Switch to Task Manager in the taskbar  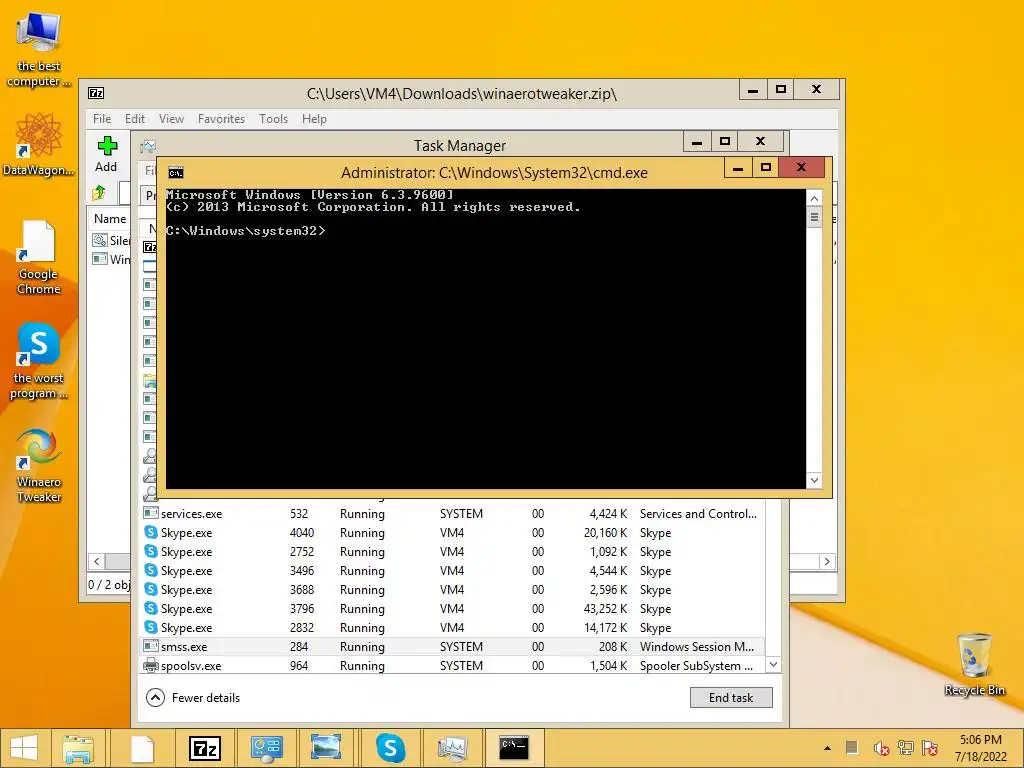click(x=453, y=748)
